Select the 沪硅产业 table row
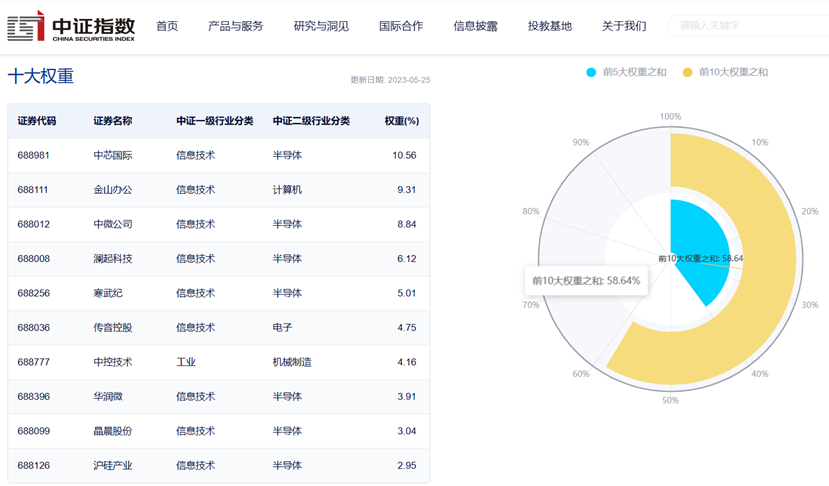829x486 pixels. click(112, 465)
